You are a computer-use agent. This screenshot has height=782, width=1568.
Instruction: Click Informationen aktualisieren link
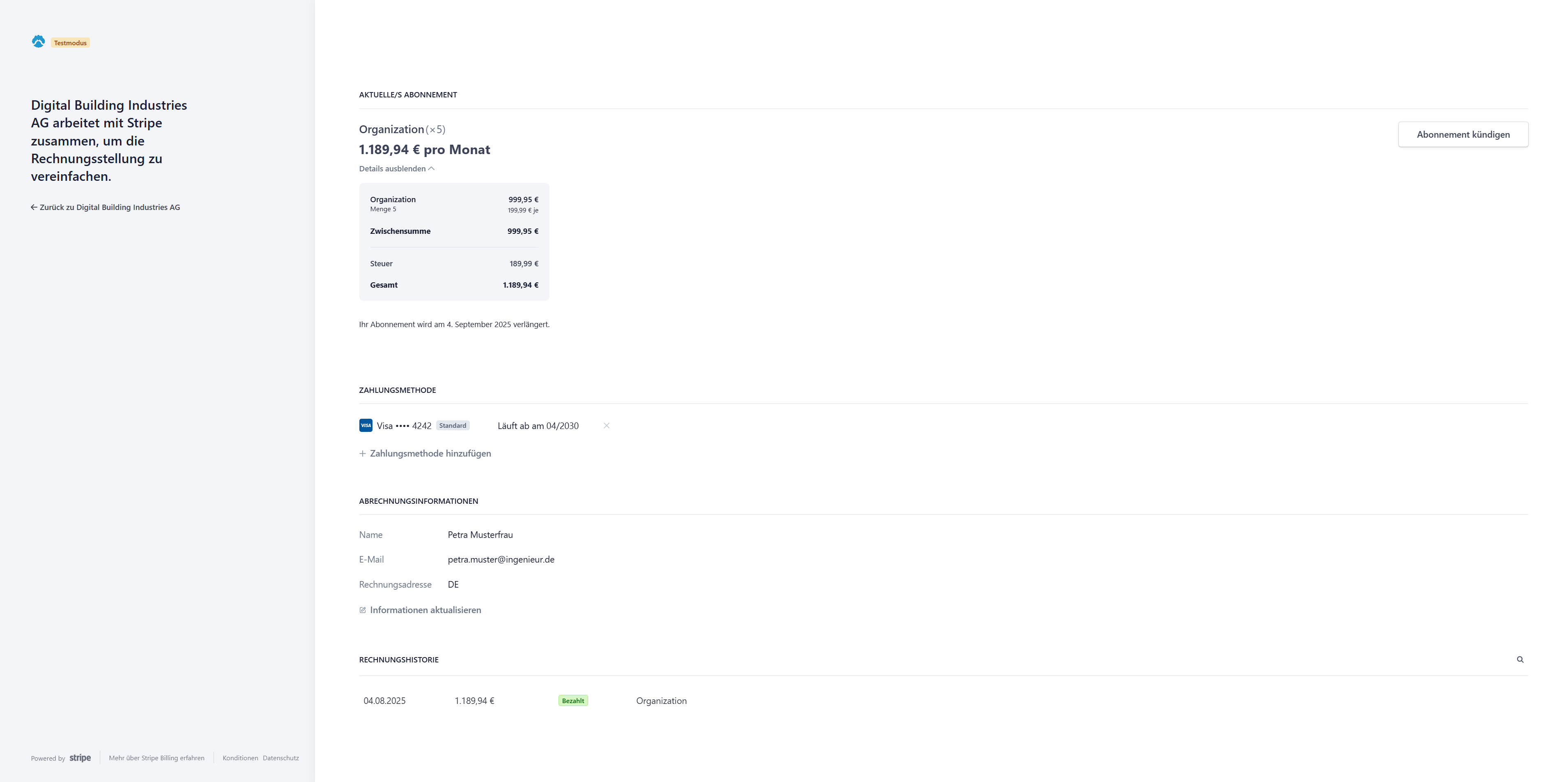click(x=425, y=610)
